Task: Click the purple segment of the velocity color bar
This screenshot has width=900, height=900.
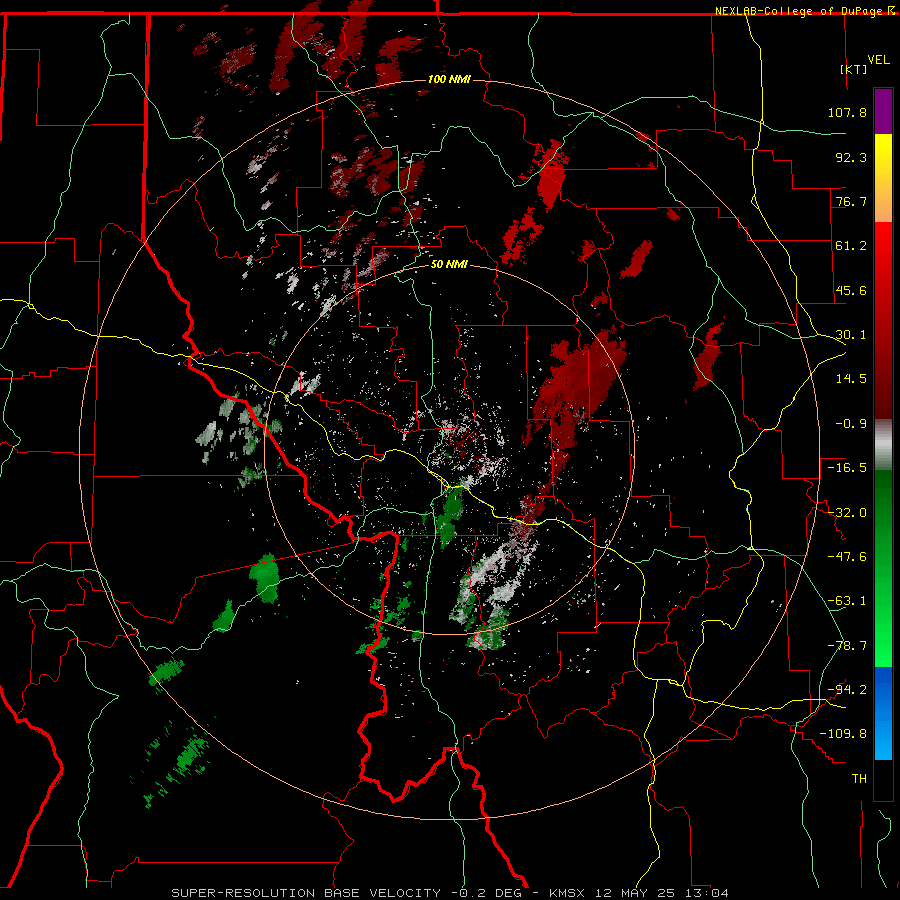Action: tap(883, 111)
